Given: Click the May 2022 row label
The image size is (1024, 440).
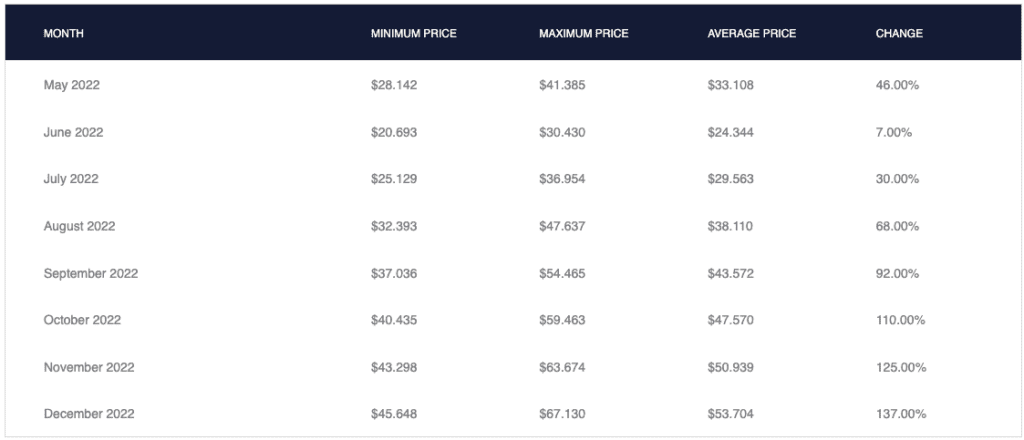Looking at the screenshot, I should click(72, 86).
